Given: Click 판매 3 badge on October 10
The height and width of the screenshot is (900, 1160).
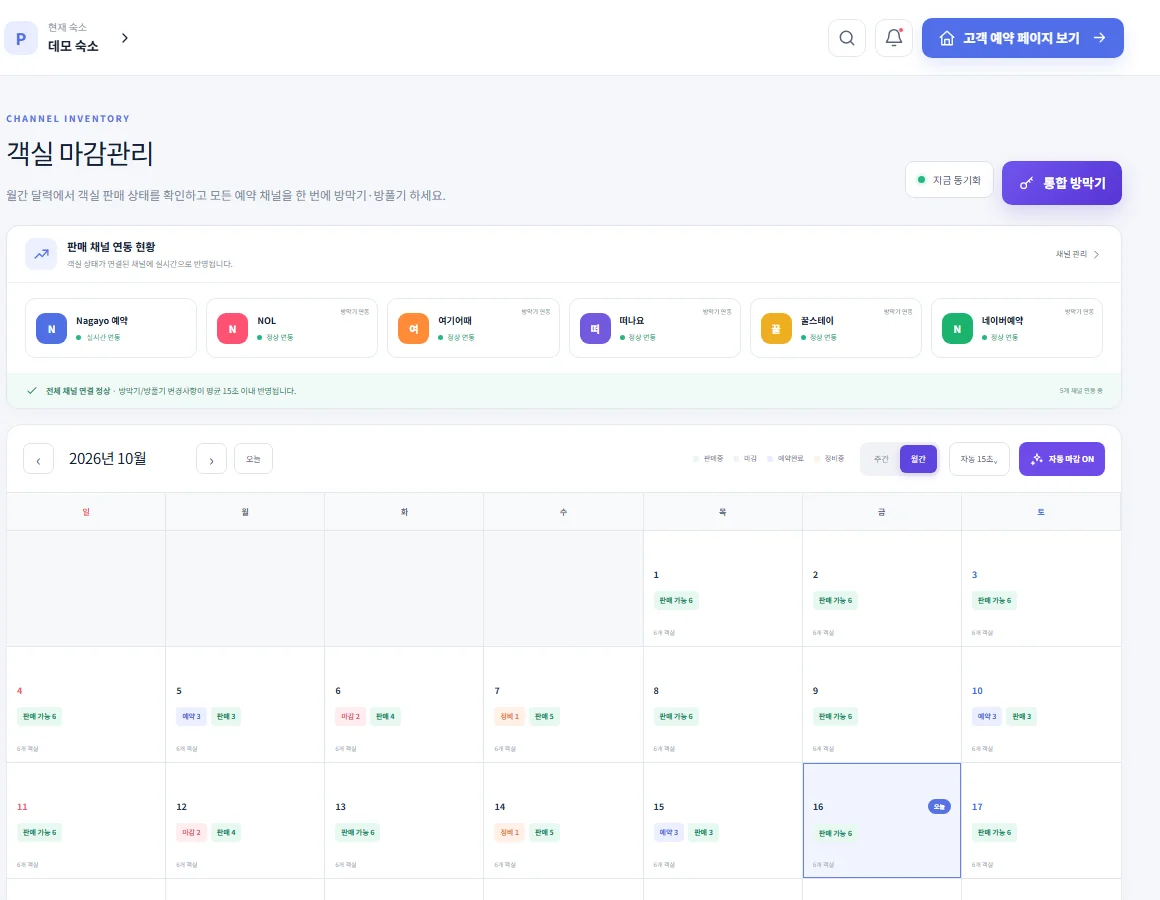Looking at the screenshot, I should pos(1022,717).
